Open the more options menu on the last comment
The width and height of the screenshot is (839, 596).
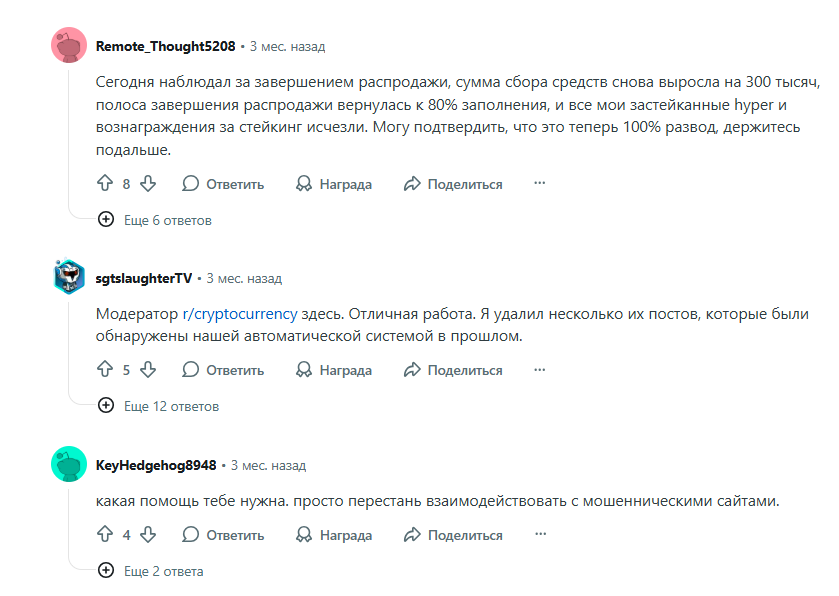[x=540, y=535]
